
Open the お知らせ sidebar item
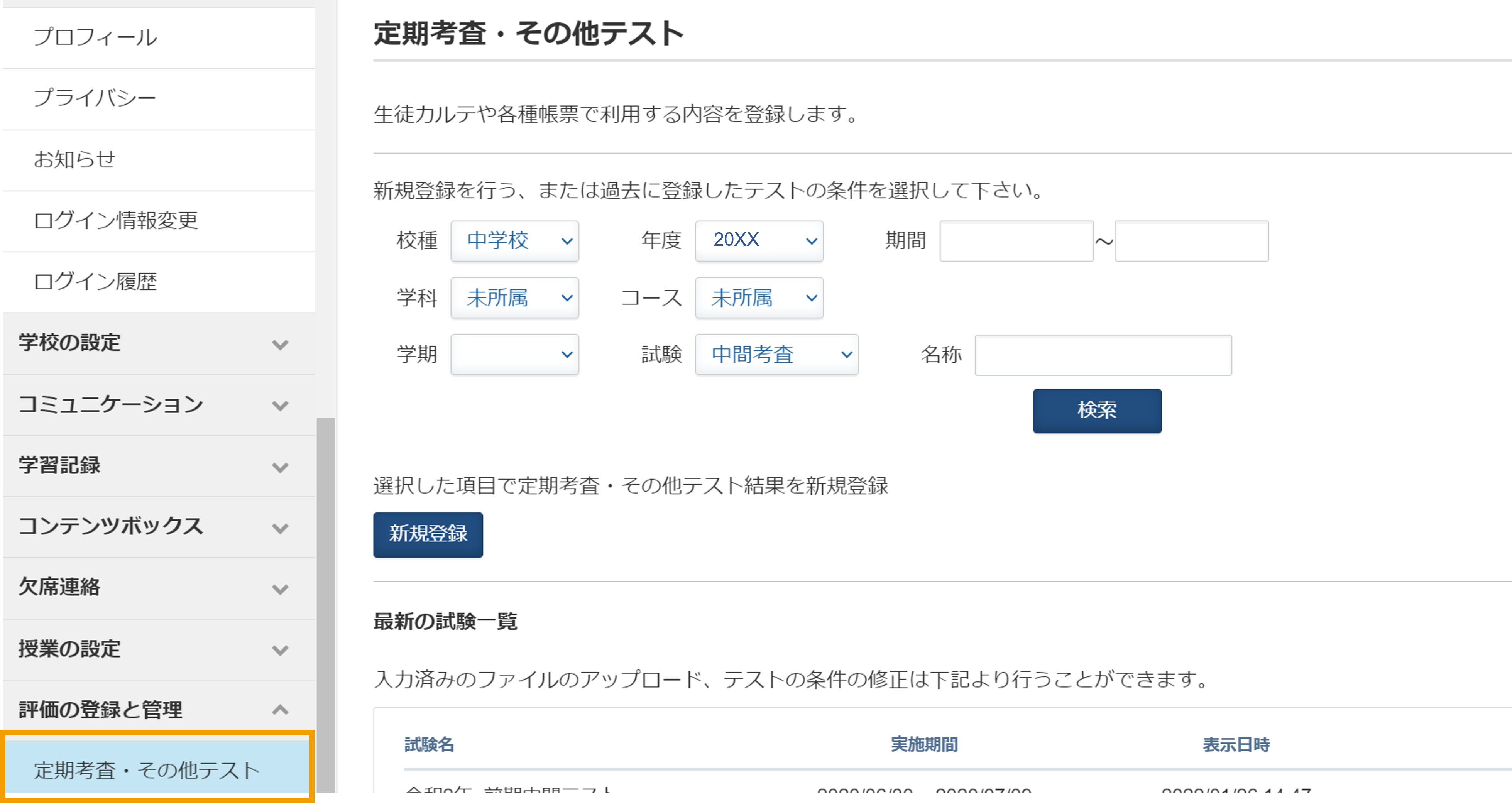[159, 160]
